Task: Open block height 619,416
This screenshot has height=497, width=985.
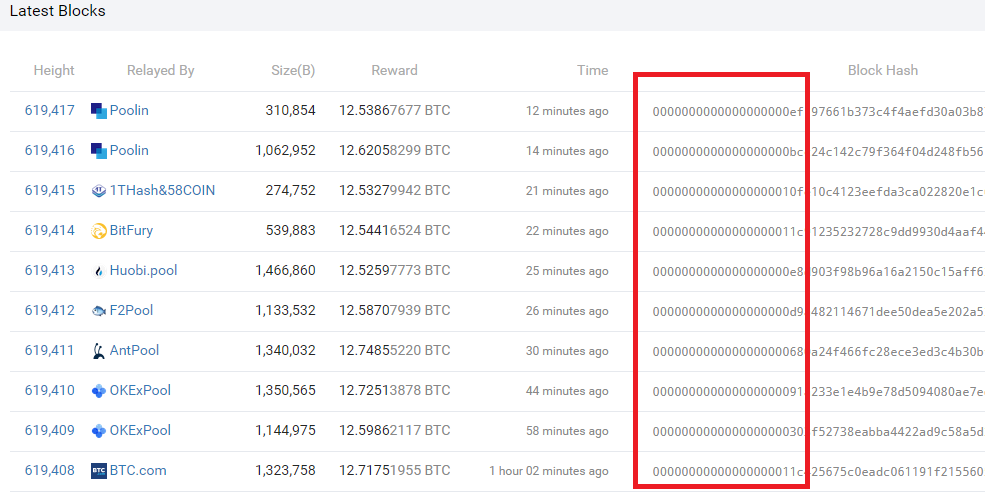Action: point(50,150)
